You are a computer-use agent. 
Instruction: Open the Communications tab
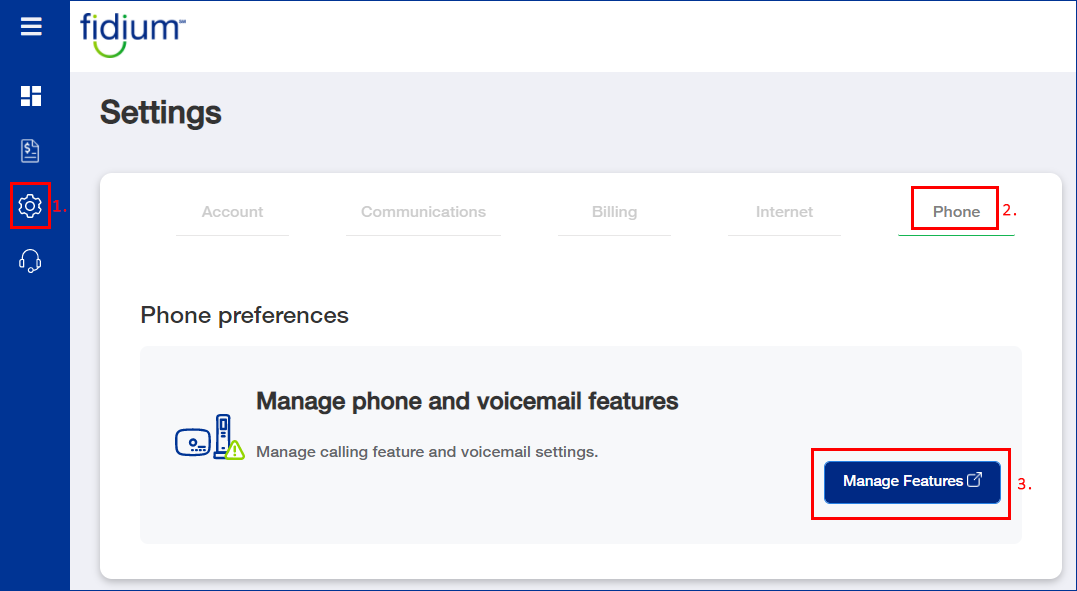(423, 211)
